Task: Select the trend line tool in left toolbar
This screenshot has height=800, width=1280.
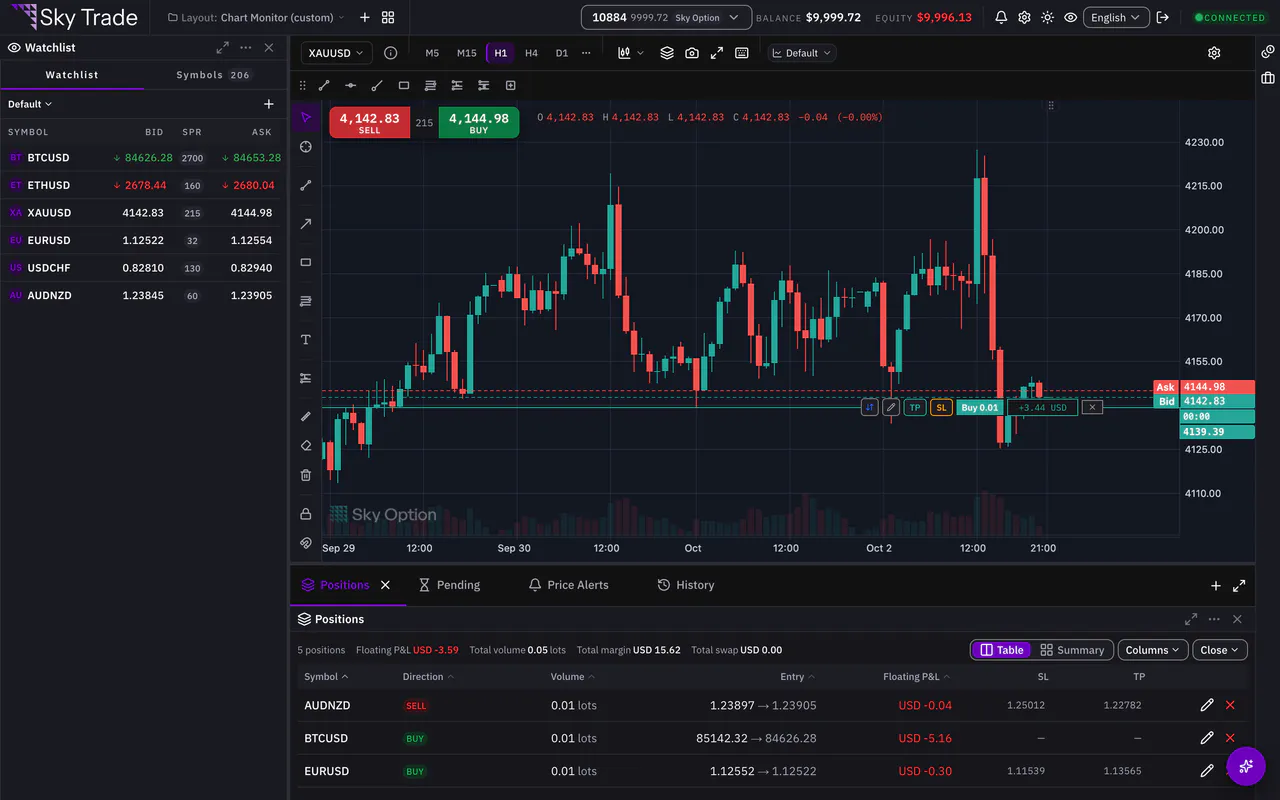Action: pyautogui.click(x=306, y=185)
